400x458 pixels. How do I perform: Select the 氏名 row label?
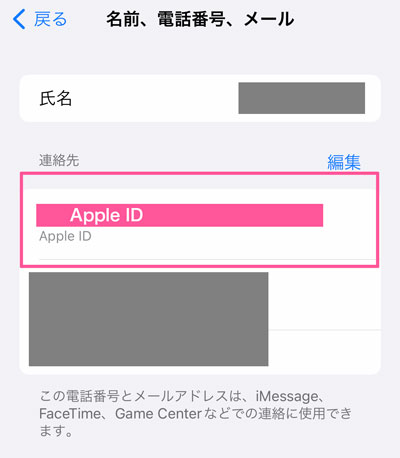pyautogui.click(x=56, y=99)
